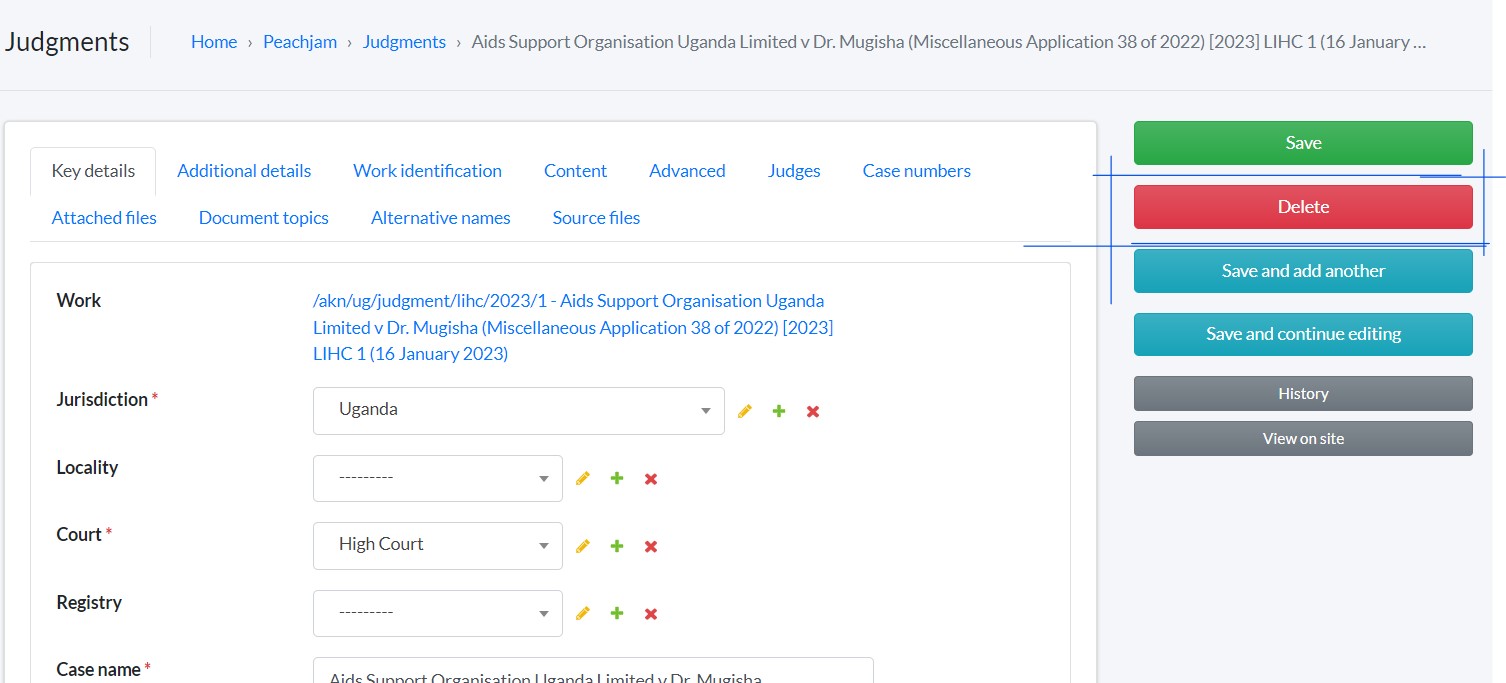Viewport: 1506px width, 683px height.
Task: Expand the Registry dropdown
Action: point(437,613)
